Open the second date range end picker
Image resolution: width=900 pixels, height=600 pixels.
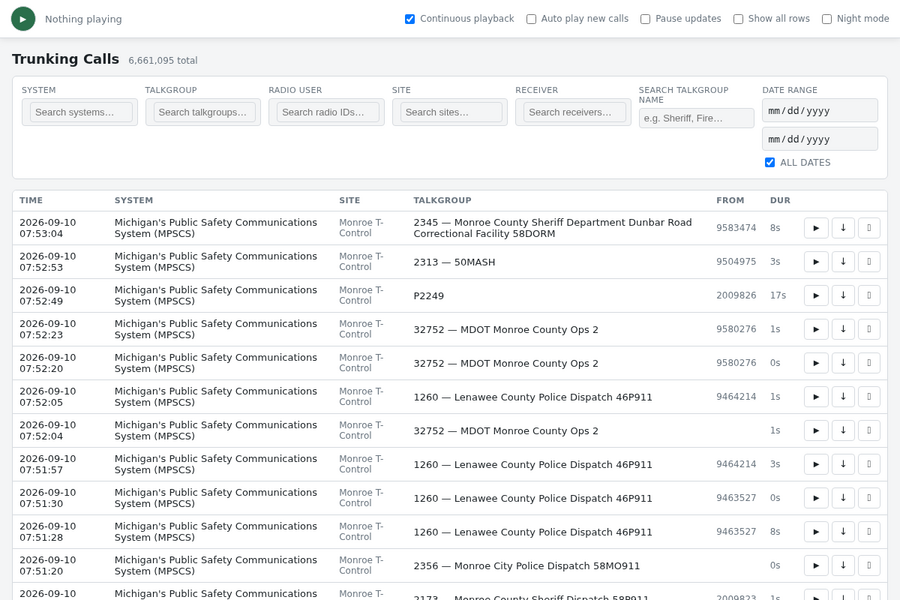[820, 139]
